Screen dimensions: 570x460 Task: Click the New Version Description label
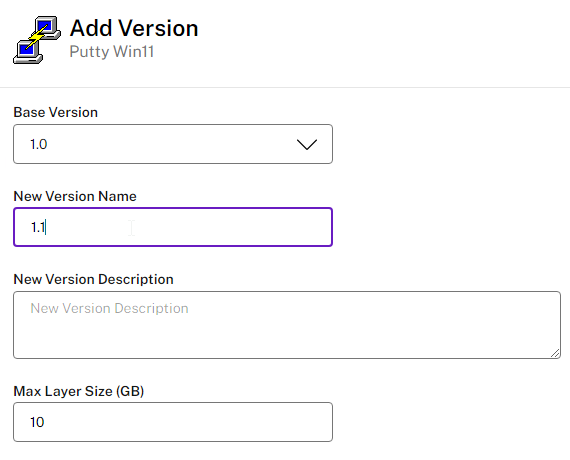coord(93,279)
